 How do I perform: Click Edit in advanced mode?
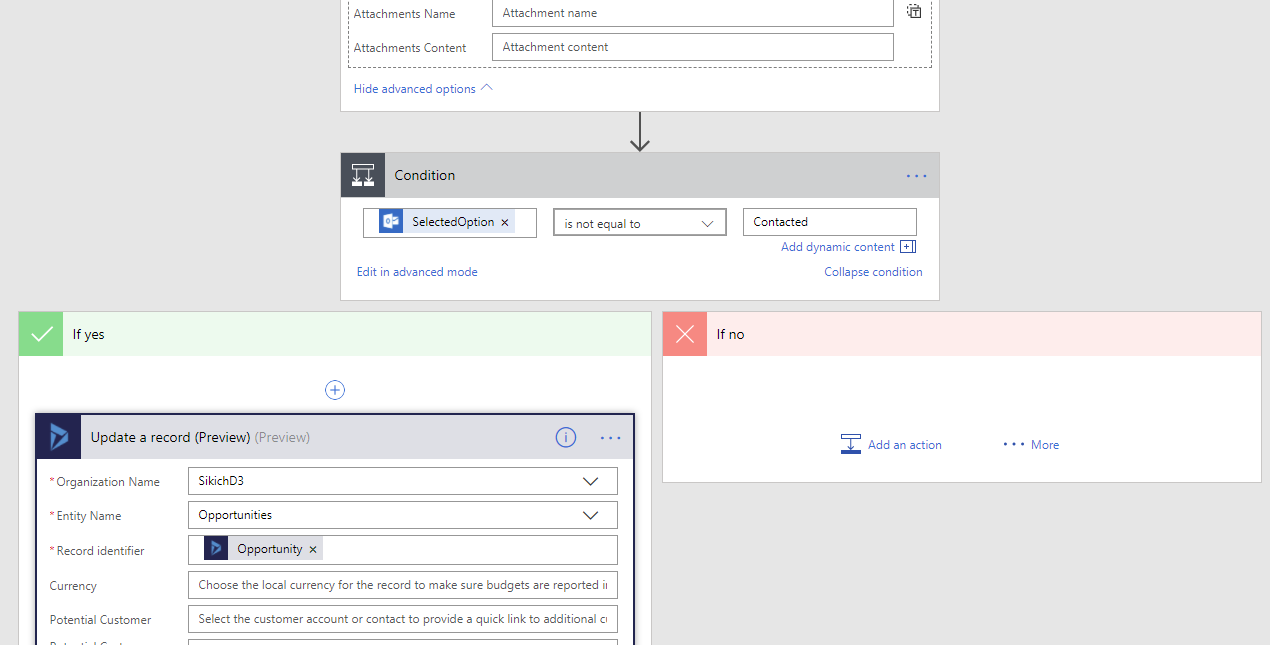point(416,271)
